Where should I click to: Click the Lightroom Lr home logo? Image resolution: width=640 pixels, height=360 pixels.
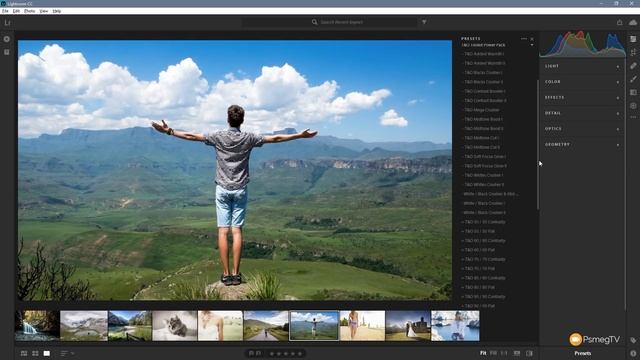click(7, 22)
